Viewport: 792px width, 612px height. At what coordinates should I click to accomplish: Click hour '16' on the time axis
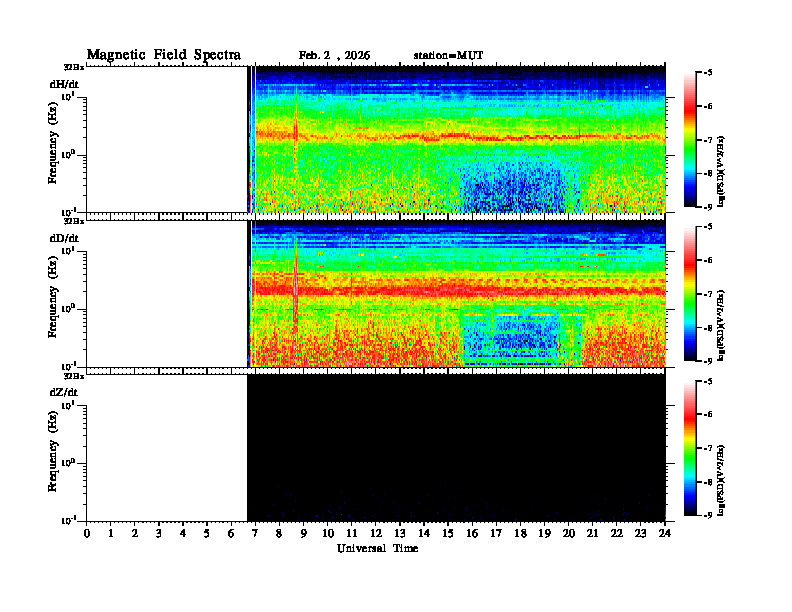[x=472, y=534]
